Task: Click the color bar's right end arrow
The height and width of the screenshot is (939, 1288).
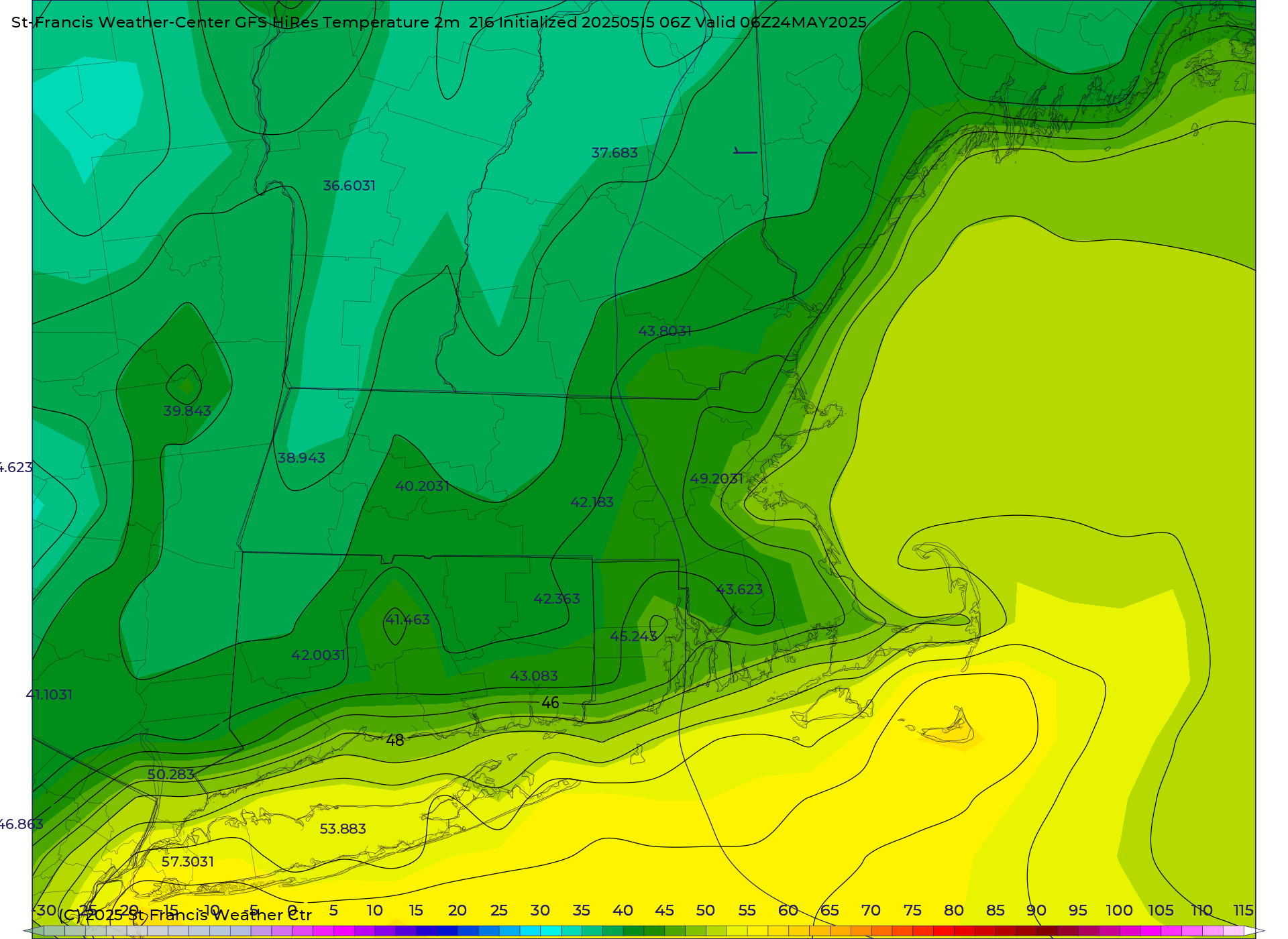Action: tap(1254, 931)
